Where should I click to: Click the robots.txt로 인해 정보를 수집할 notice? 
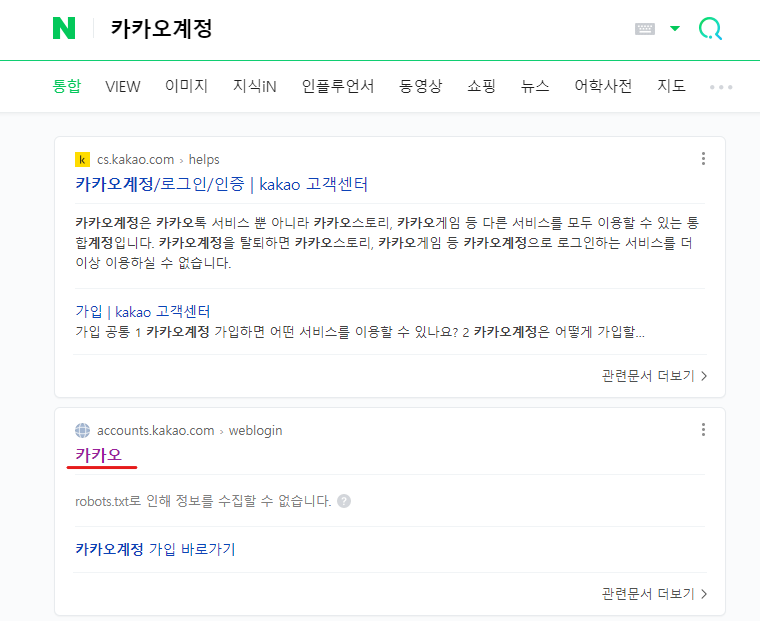203,501
